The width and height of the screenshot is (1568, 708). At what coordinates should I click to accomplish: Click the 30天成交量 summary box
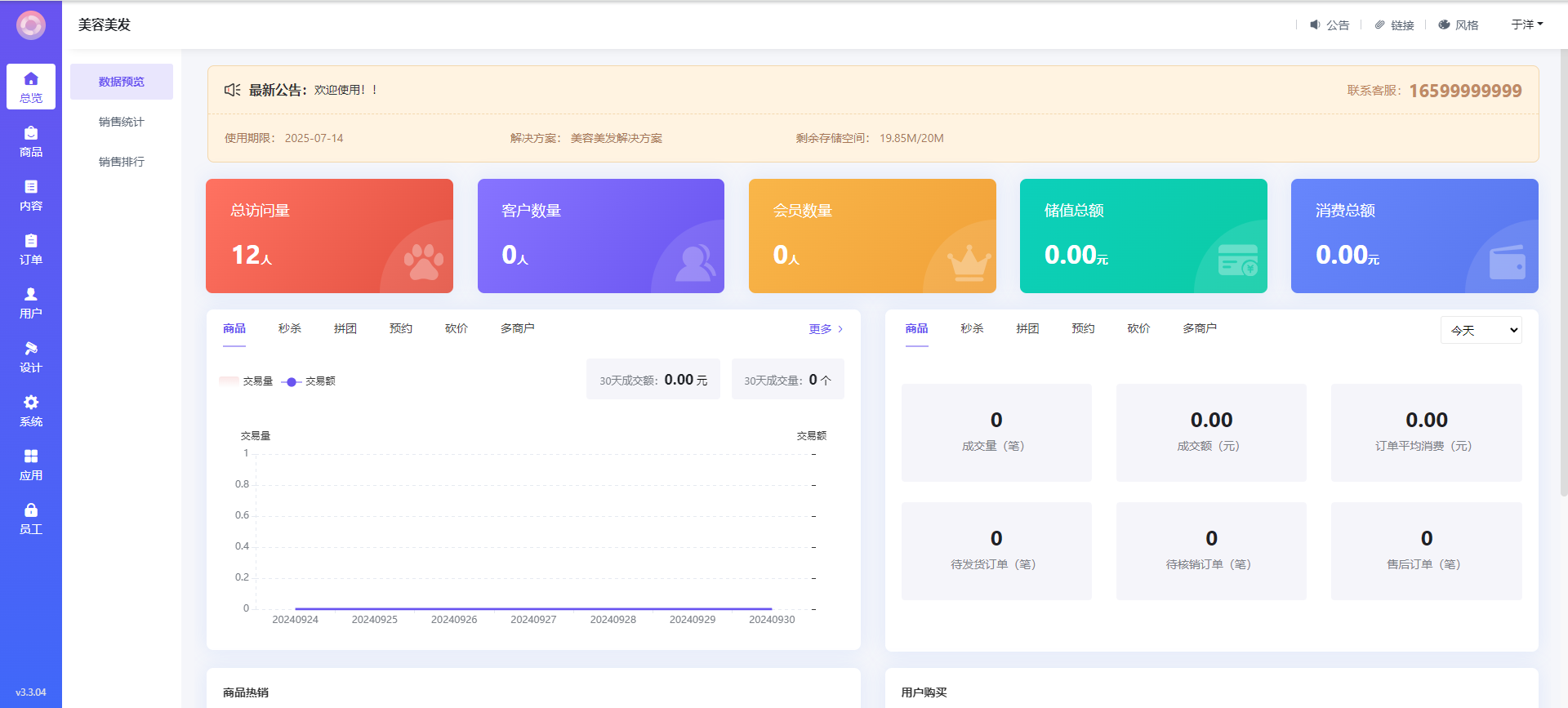[788, 379]
